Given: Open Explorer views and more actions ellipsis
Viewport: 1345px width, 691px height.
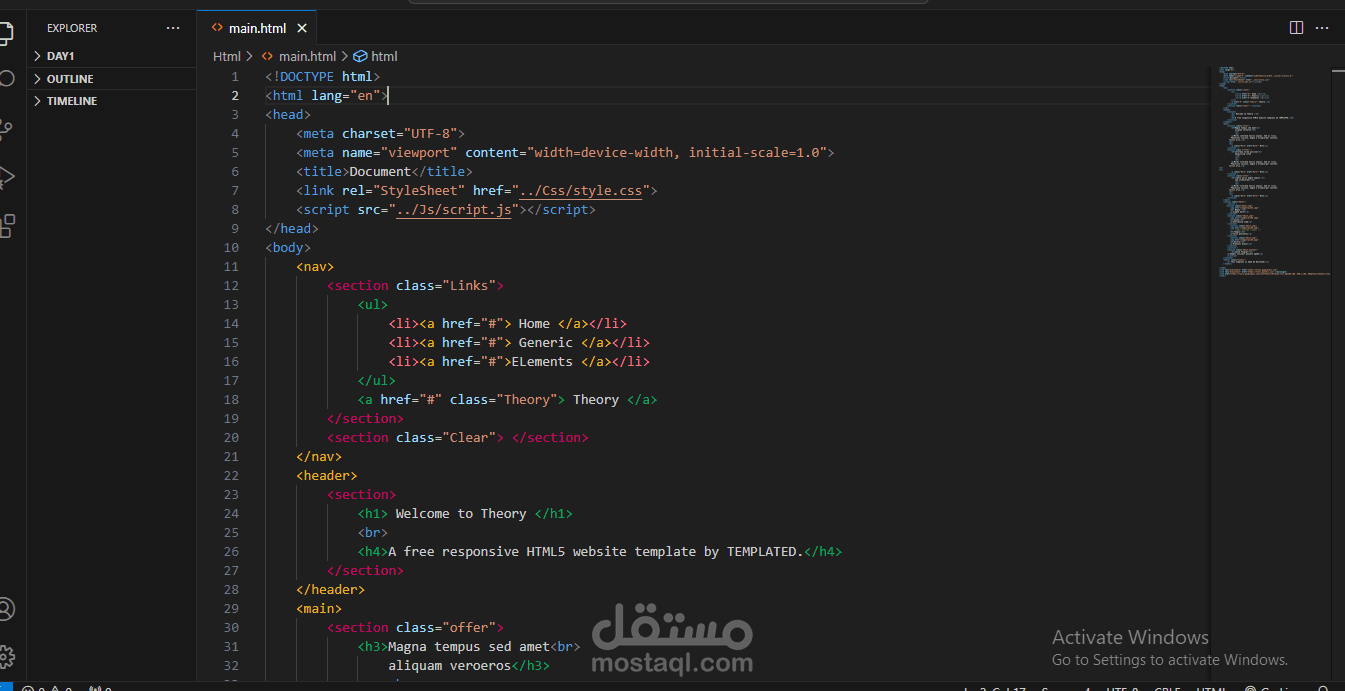Looking at the screenshot, I should 173,28.
